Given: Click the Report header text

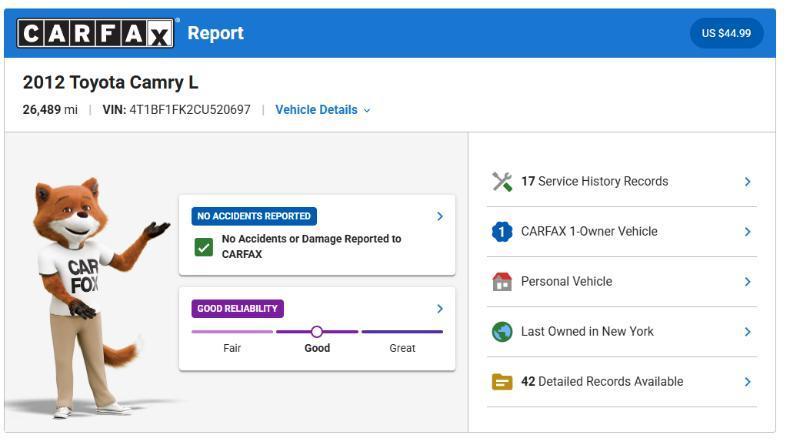Looking at the screenshot, I should [215, 33].
